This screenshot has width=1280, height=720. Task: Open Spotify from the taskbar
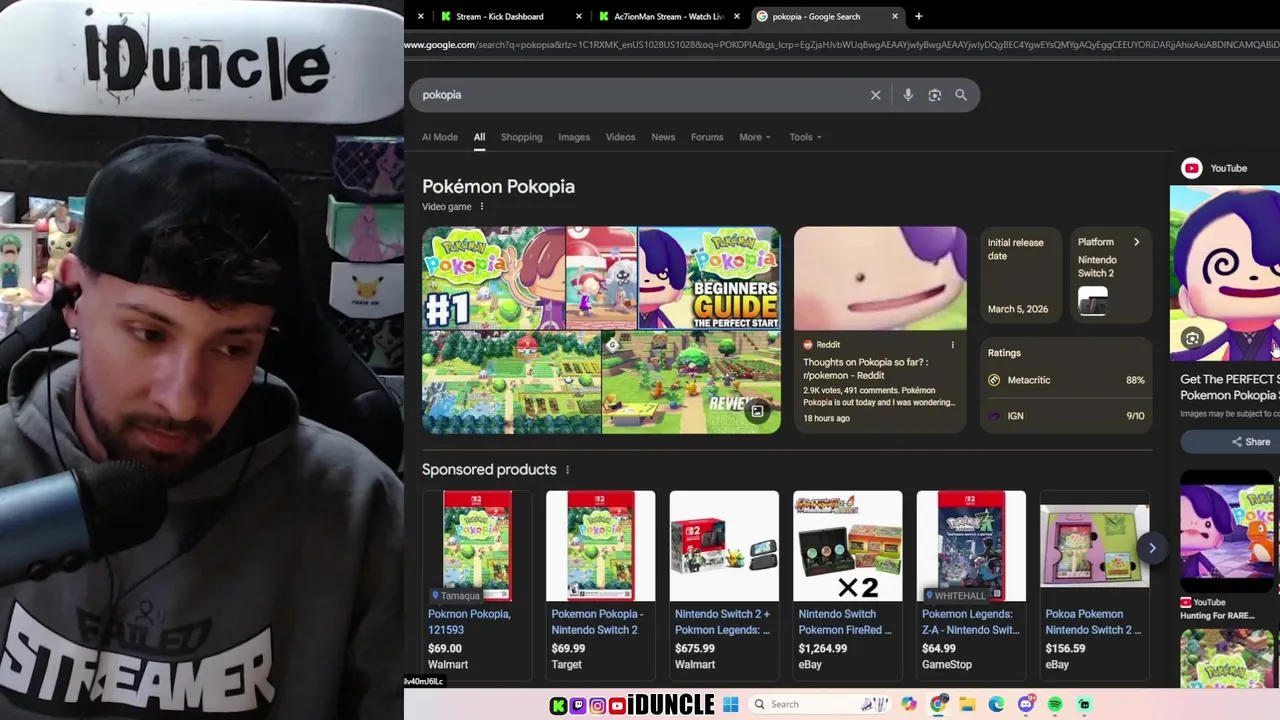pos(1055,704)
